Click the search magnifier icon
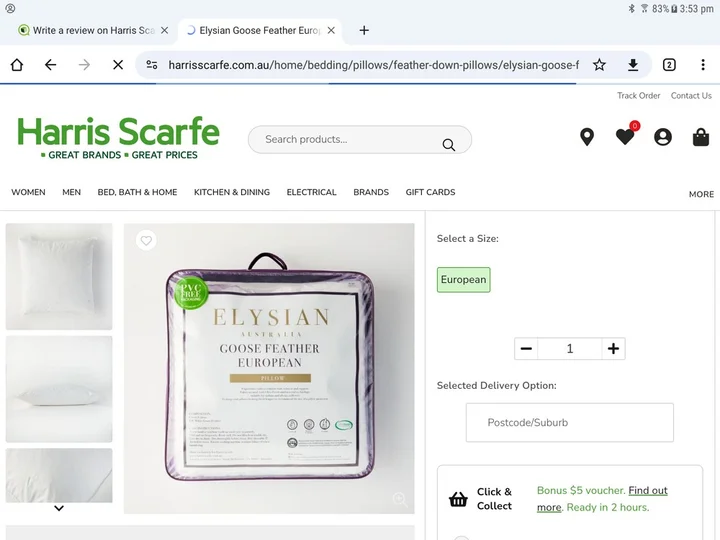Viewport: 720px width, 540px height. coord(449,145)
